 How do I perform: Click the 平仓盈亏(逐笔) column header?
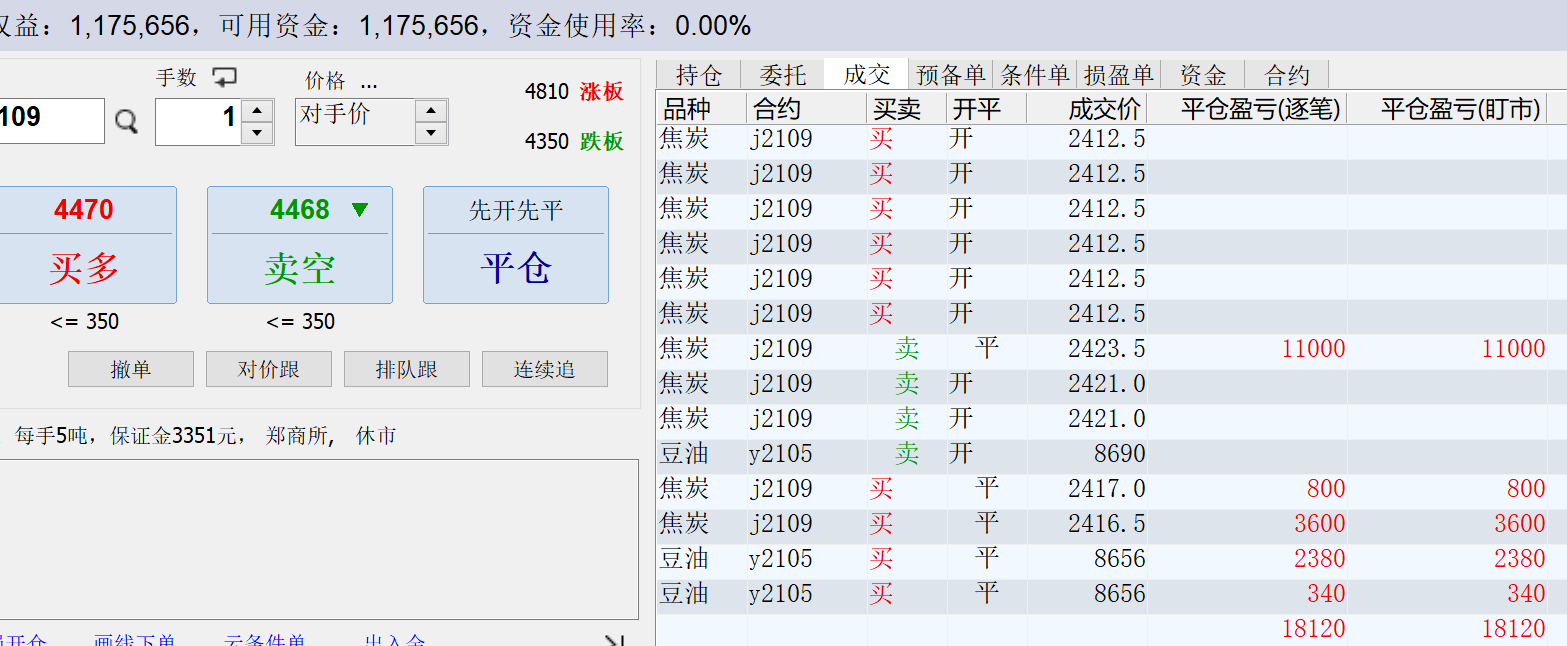click(1247, 109)
